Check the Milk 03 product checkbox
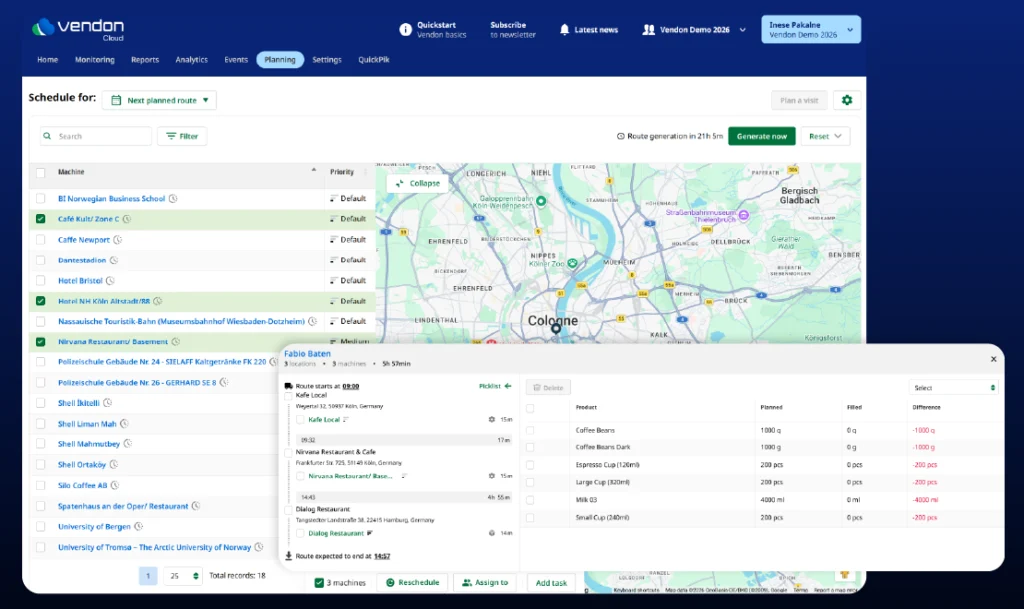 [x=530, y=500]
